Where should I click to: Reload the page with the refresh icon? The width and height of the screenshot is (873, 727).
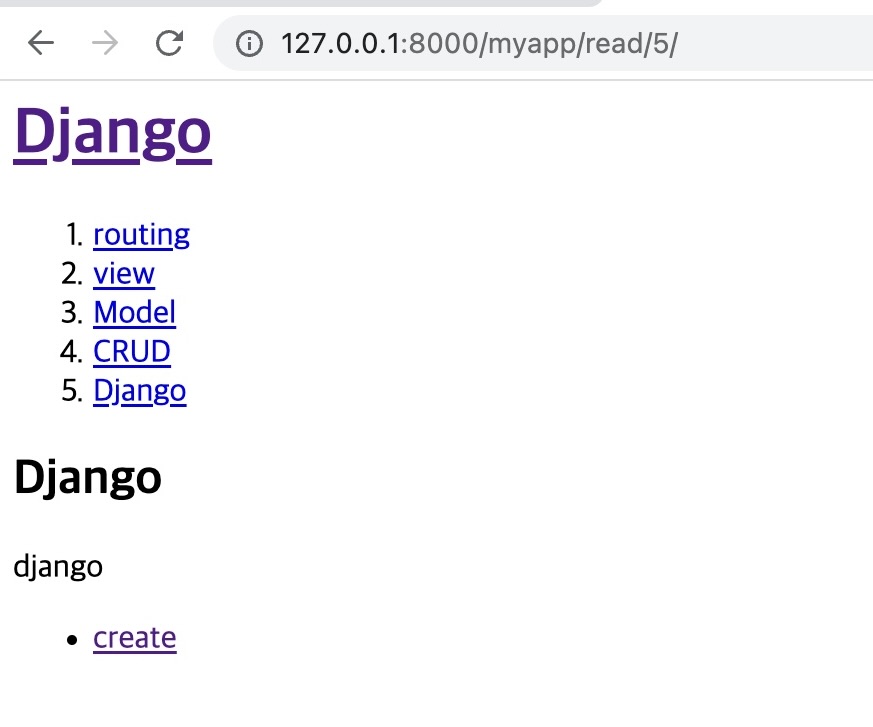169,43
